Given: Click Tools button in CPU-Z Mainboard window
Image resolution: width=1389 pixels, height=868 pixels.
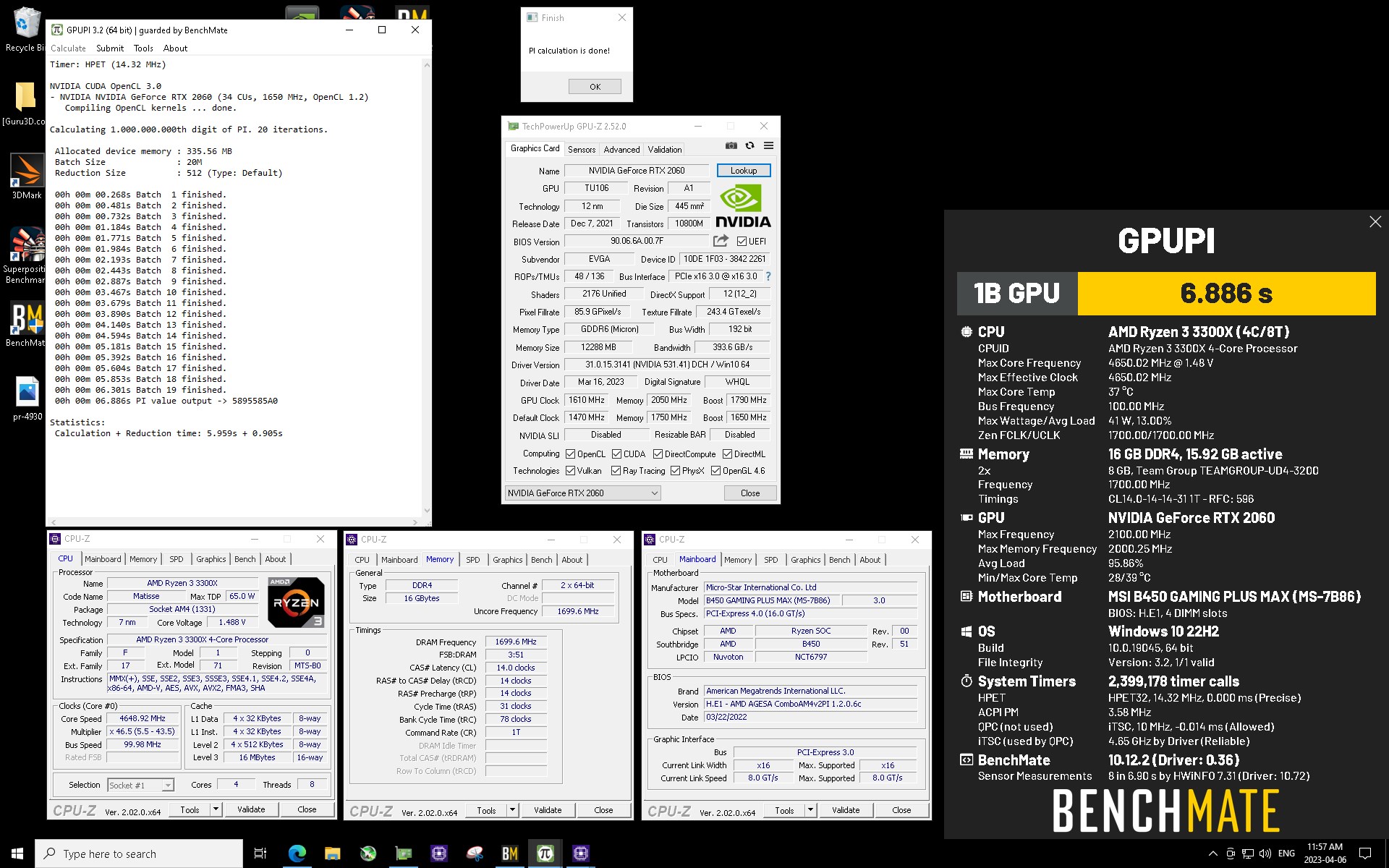Looking at the screenshot, I should [x=784, y=810].
